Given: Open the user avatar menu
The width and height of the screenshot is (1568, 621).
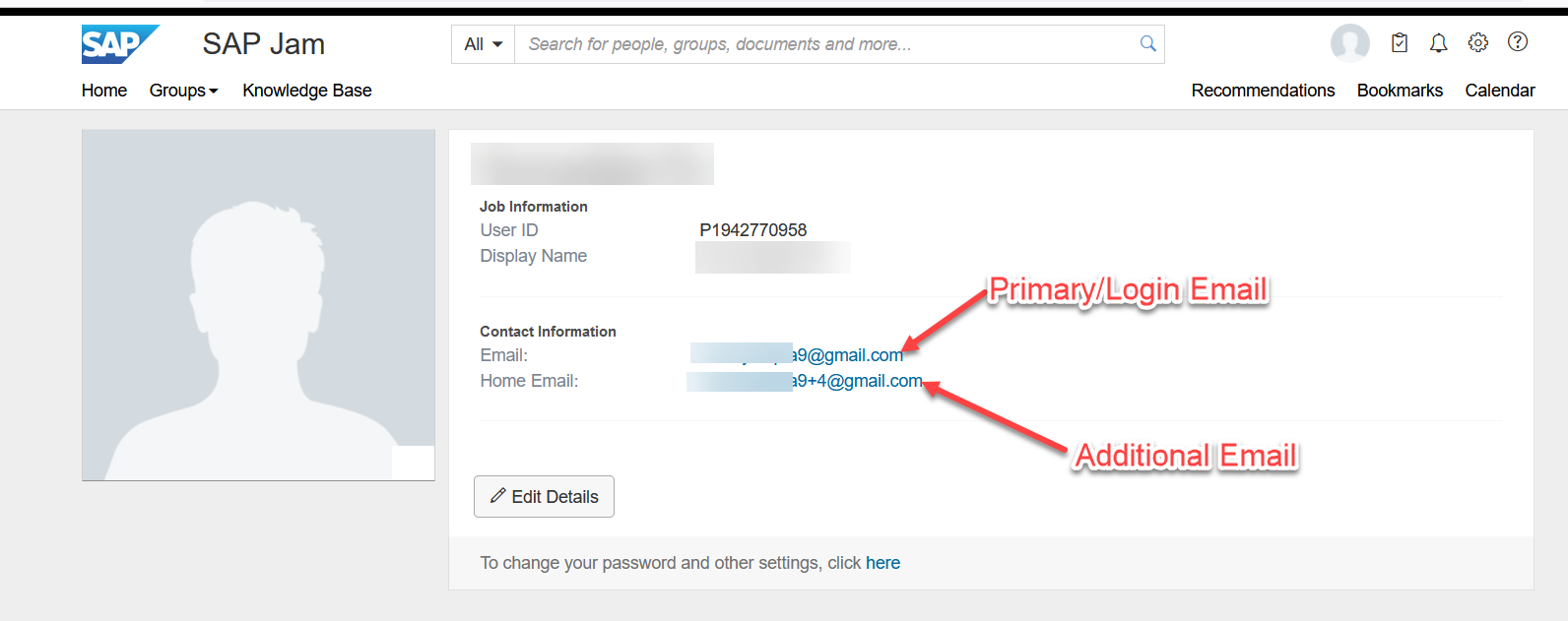Looking at the screenshot, I should click(1349, 43).
